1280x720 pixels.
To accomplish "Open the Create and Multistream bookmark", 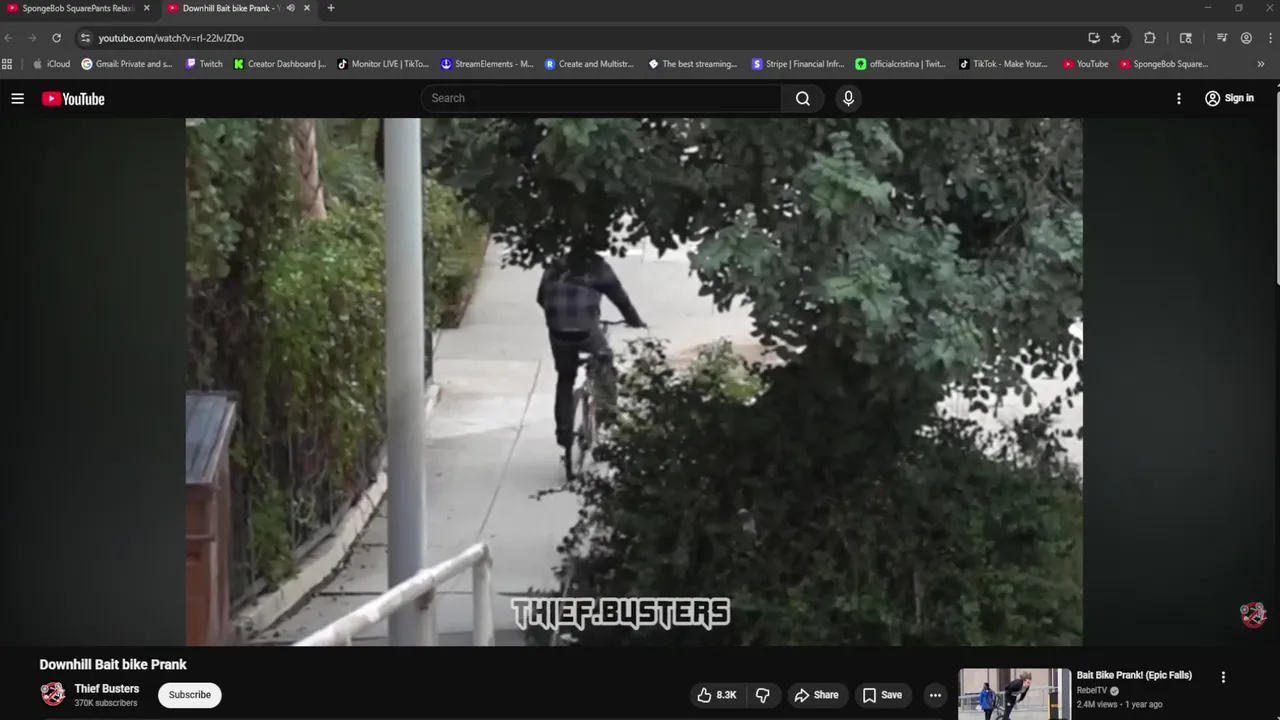I will pos(590,64).
